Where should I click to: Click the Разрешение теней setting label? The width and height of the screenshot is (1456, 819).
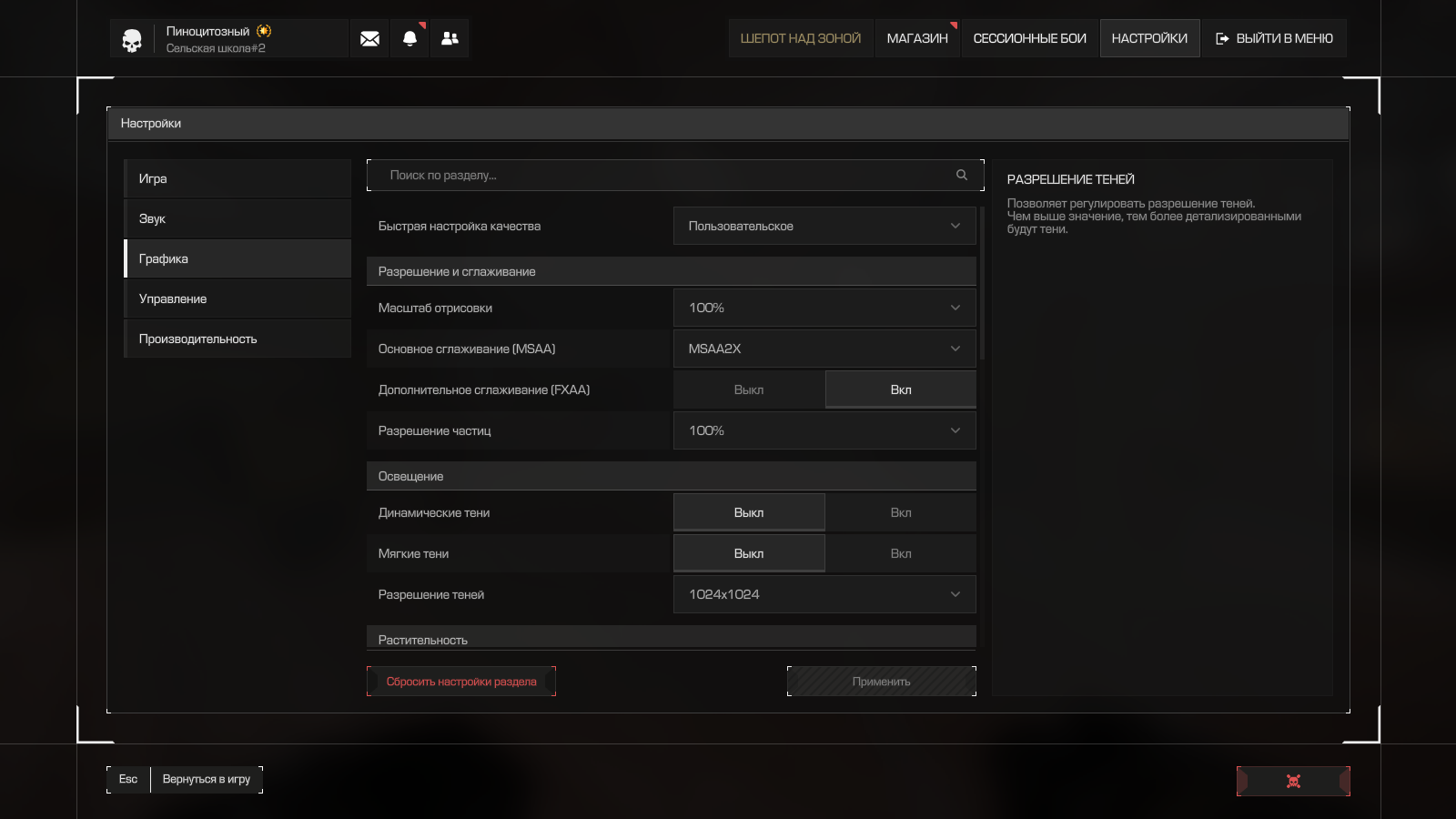point(431,594)
